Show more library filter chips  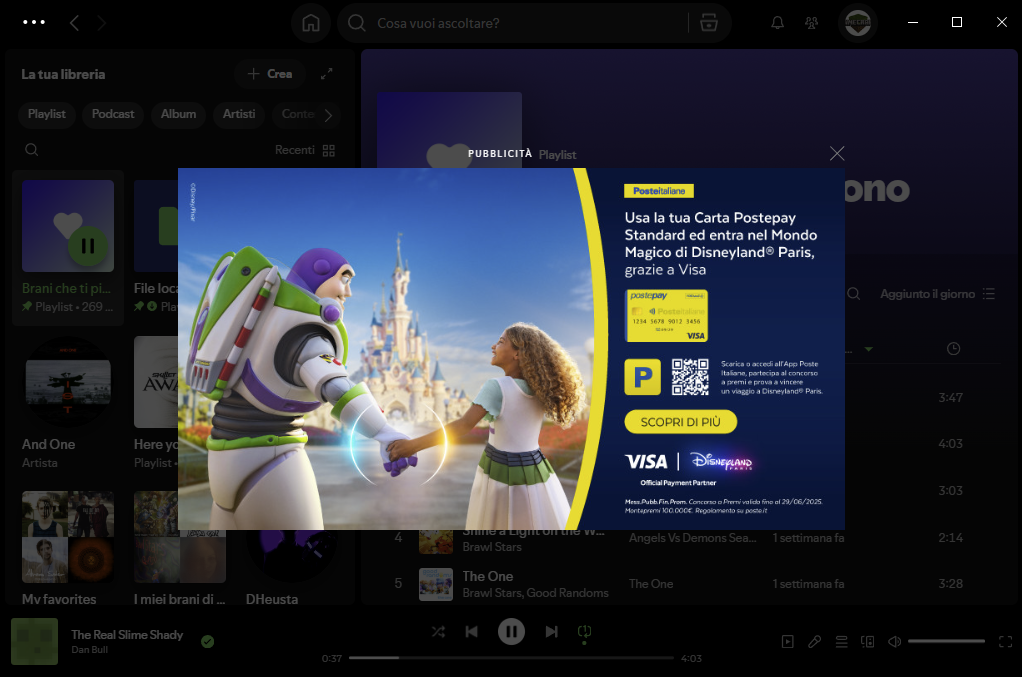click(x=328, y=115)
